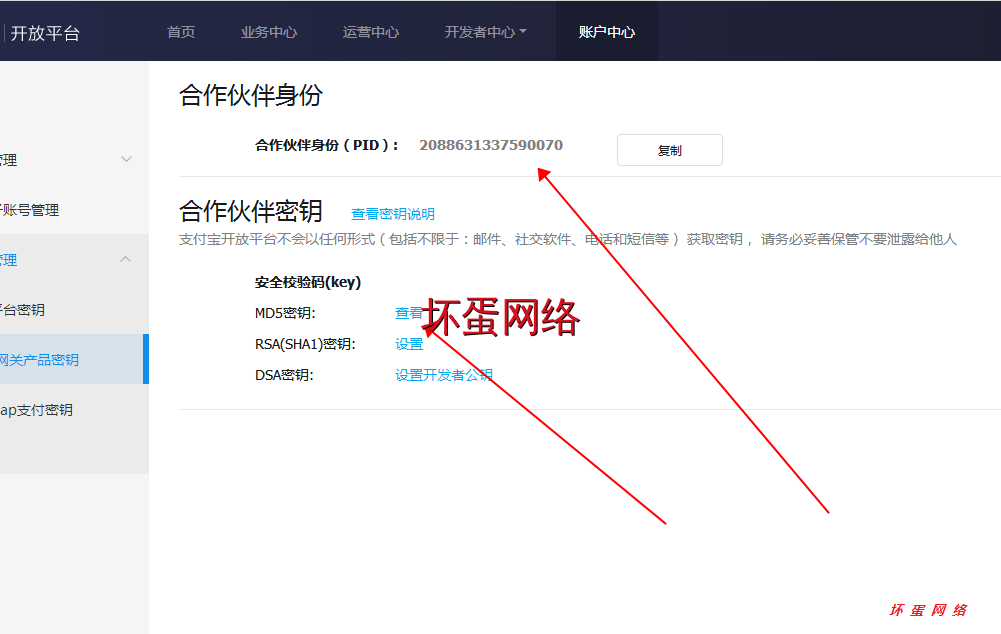Switch to the 运营中心 tab
This screenshot has width=1001, height=634.
pos(371,32)
